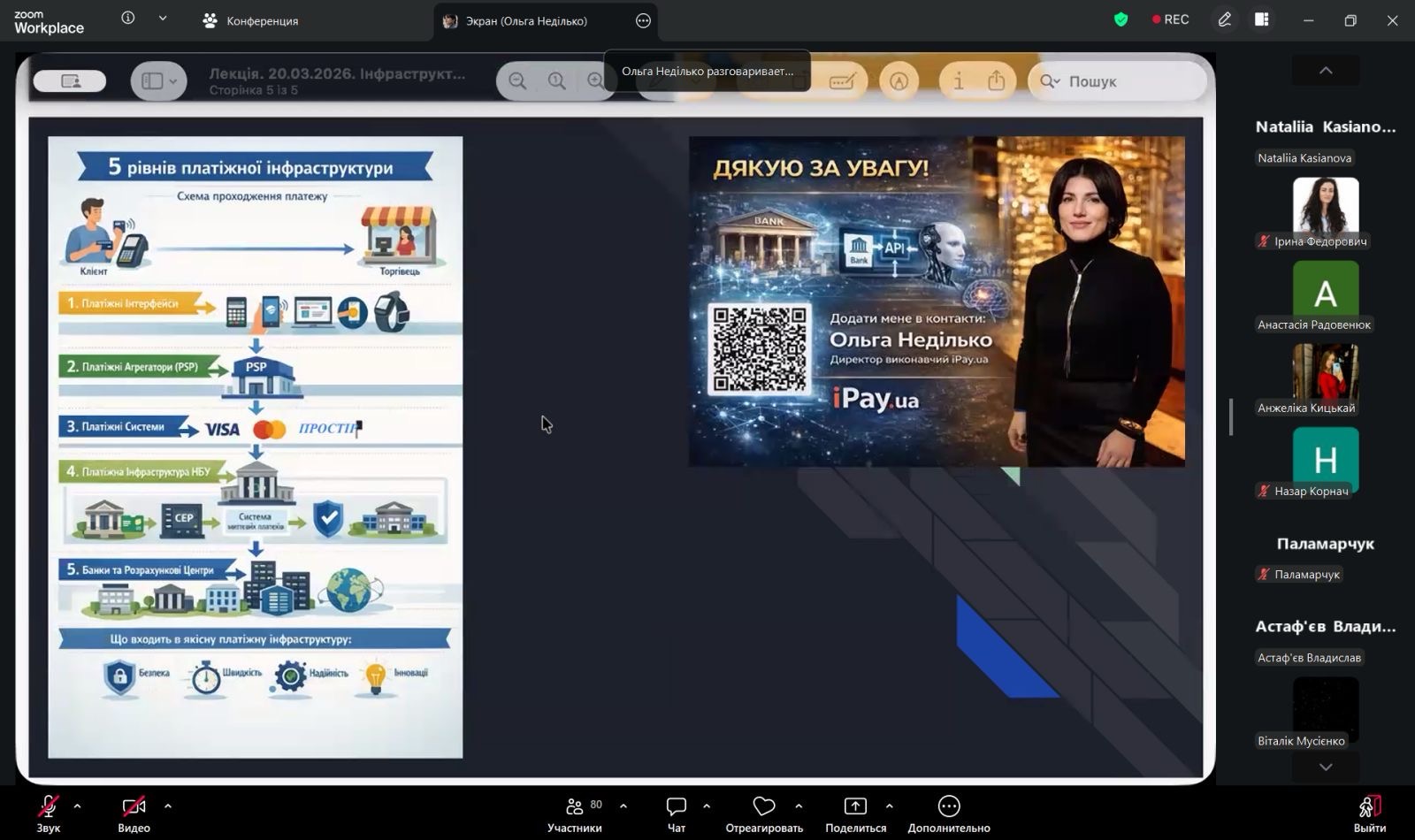This screenshot has height=840, width=1415.
Task: Click the Выйти leave meeting button
Action: coord(1369,807)
